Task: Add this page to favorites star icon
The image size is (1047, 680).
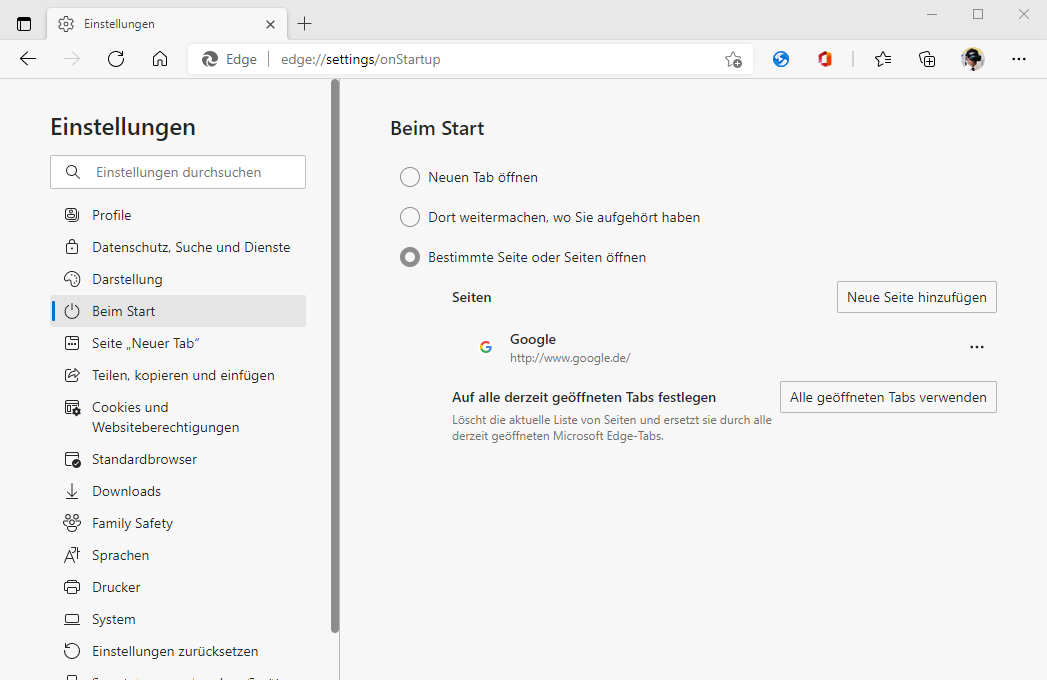Action: click(x=733, y=59)
